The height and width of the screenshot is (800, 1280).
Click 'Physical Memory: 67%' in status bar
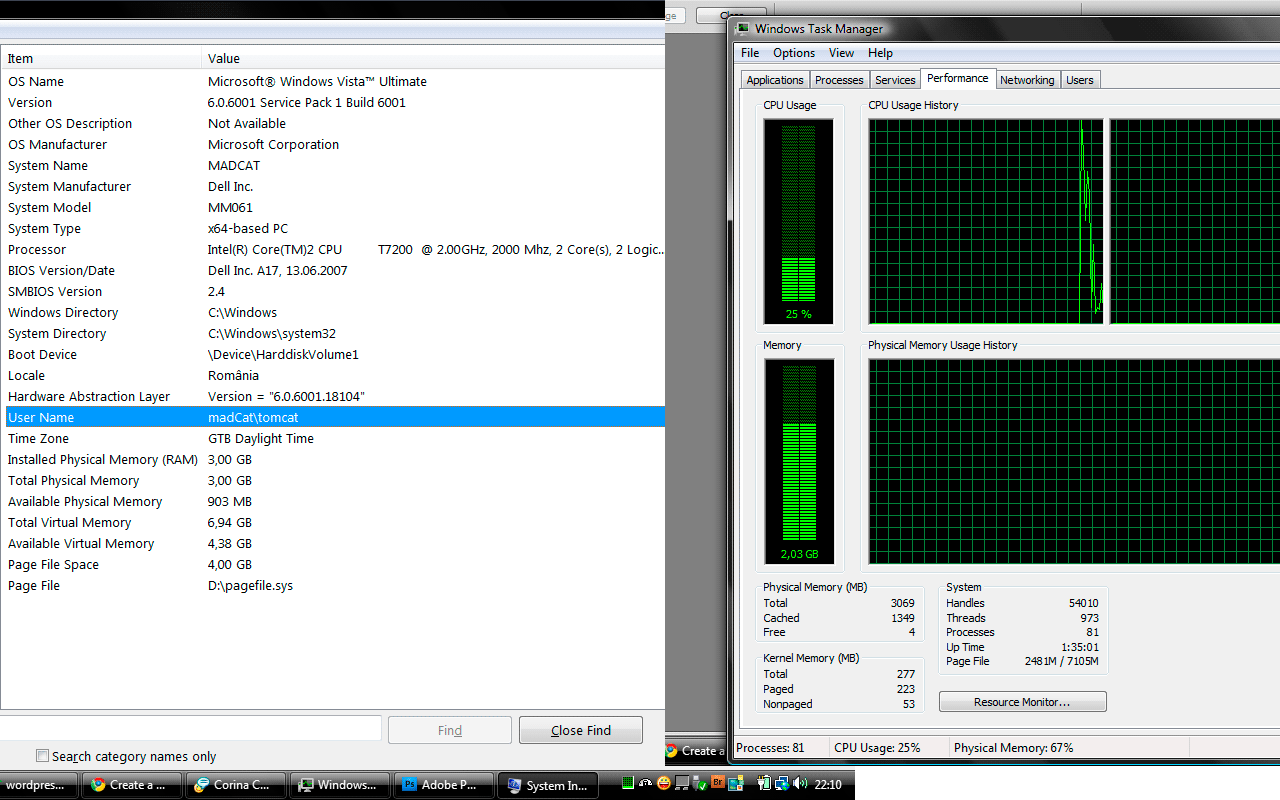pyautogui.click(x=1013, y=748)
